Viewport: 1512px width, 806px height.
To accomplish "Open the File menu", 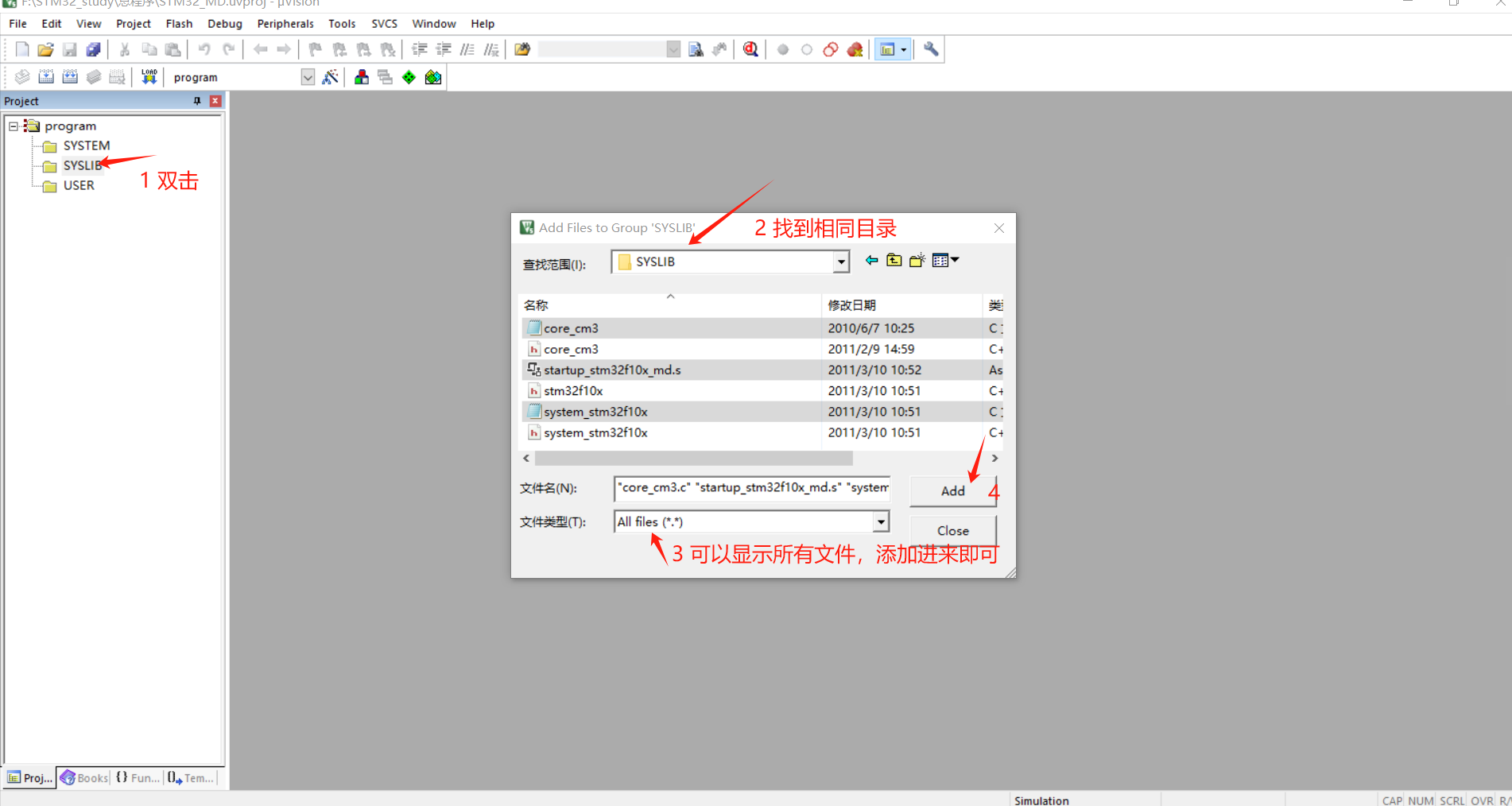I will click(x=17, y=24).
